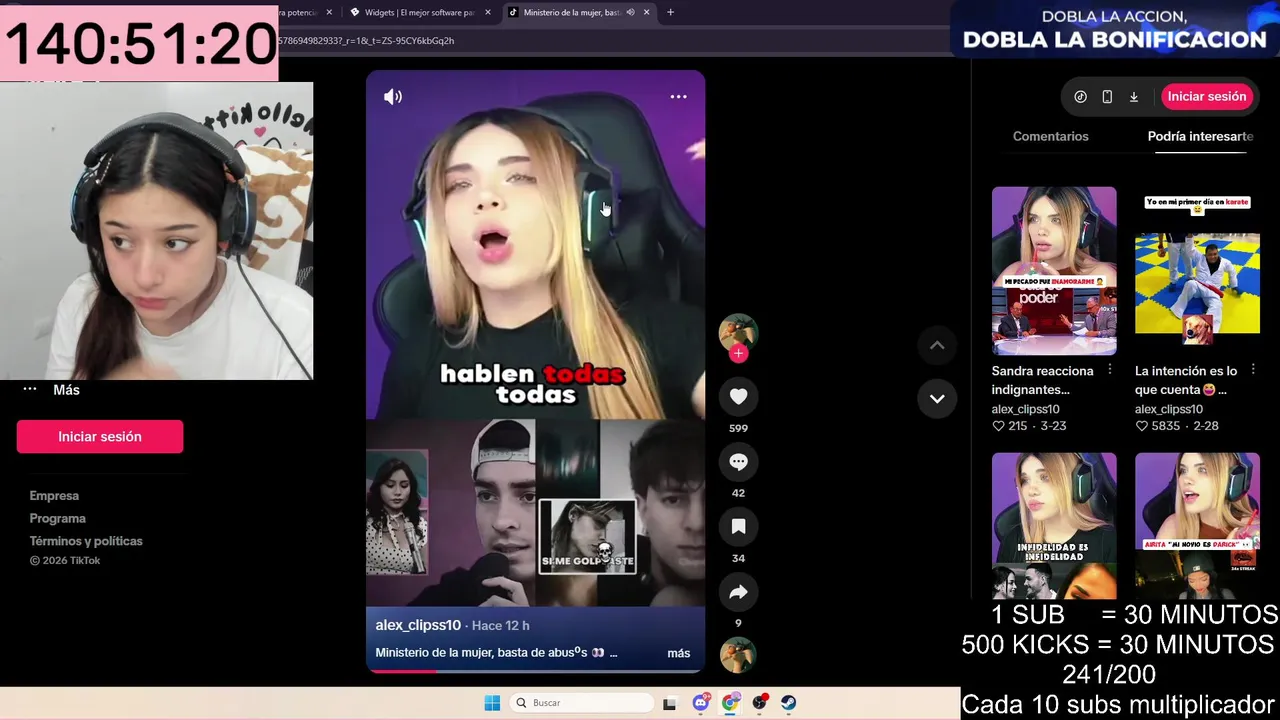This screenshot has height=720, width=1280.
Task: Follow the creator with the red plus badge
Action: coord(738,353)
